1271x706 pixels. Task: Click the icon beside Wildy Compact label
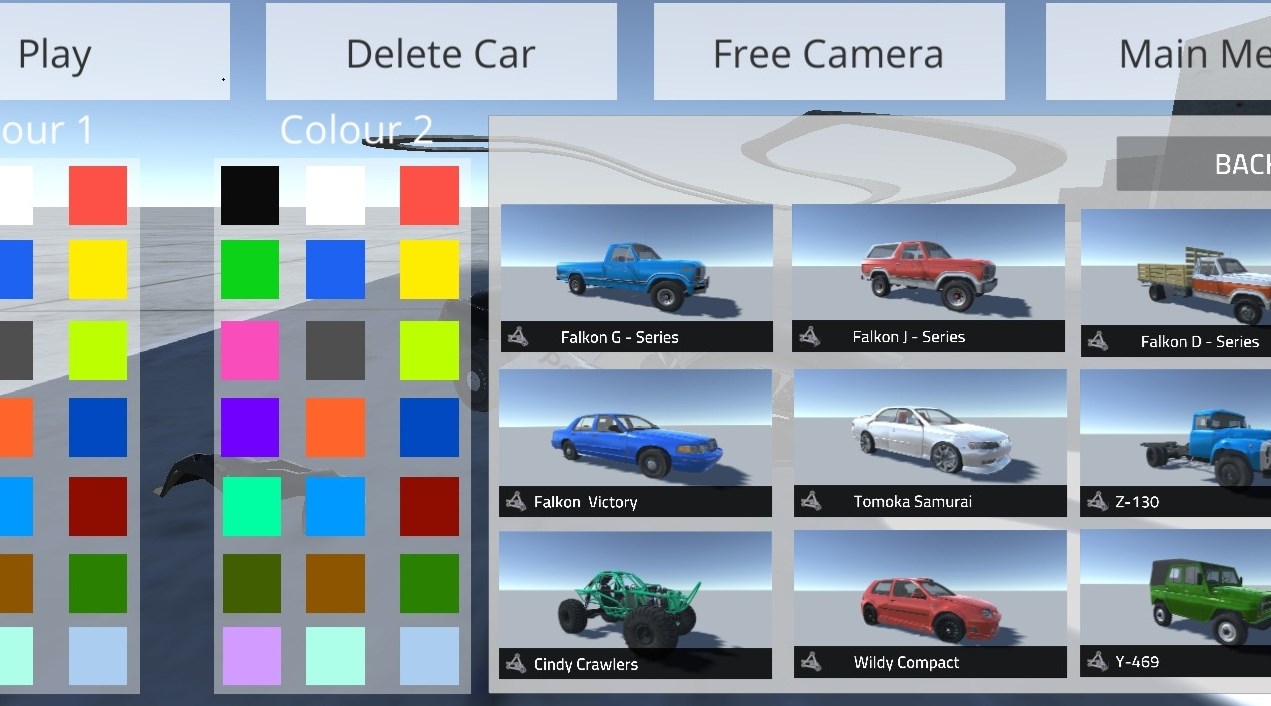(811, 662)
